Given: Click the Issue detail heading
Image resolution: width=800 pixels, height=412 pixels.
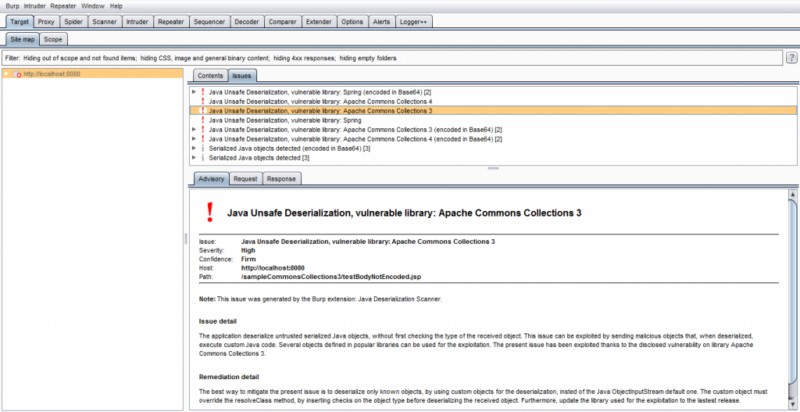Looking at the screenshot, I should click(218, 321).
